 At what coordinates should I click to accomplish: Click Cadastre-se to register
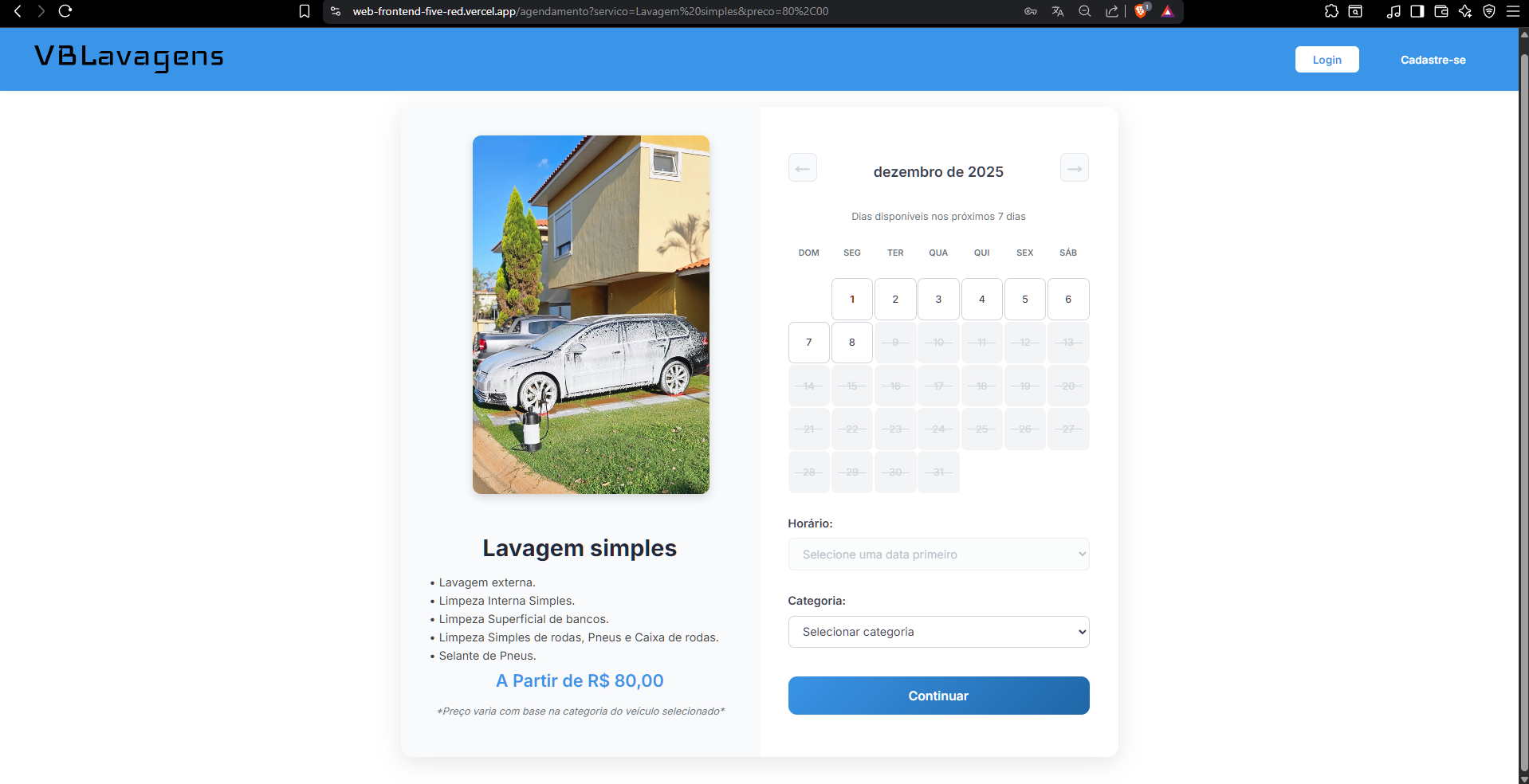pyautogui.click(x=1433, y=59)
